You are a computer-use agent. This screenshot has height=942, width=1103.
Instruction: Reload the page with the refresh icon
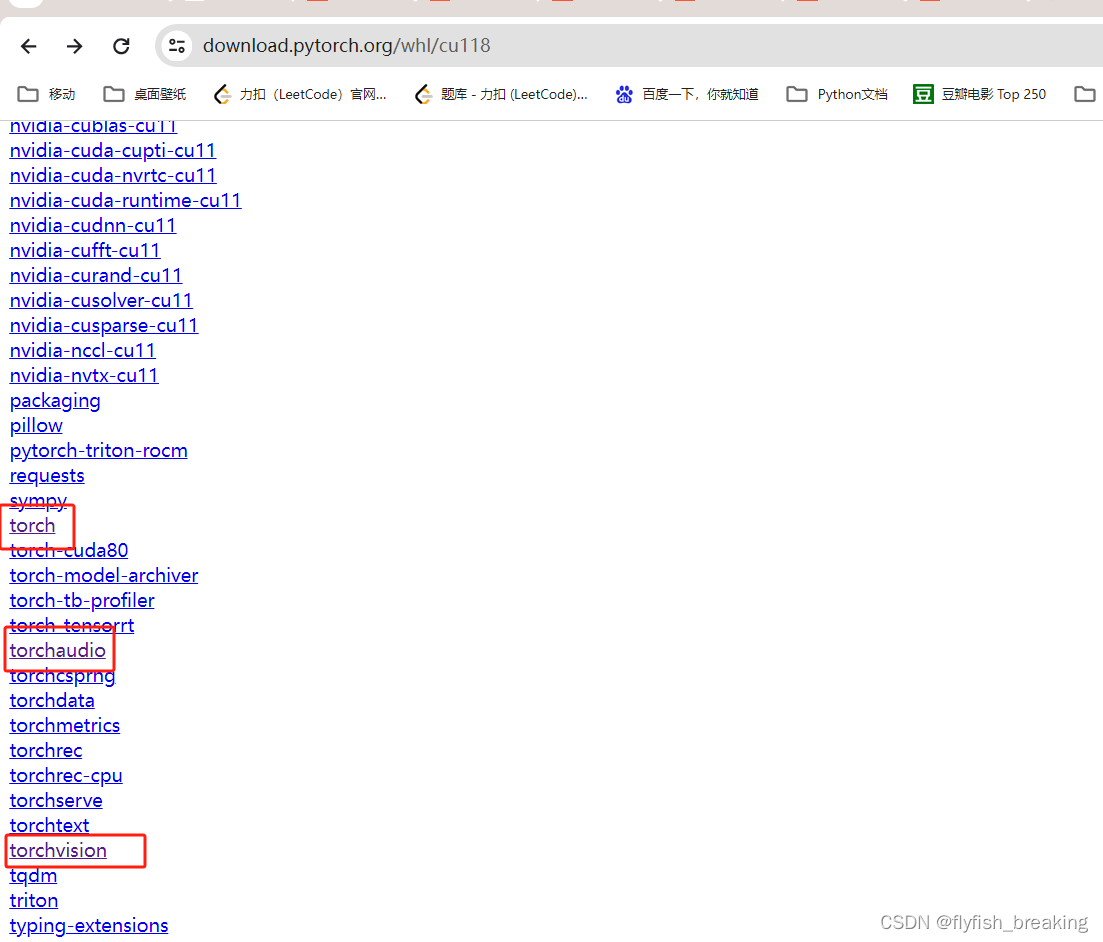tap(121, 46)
